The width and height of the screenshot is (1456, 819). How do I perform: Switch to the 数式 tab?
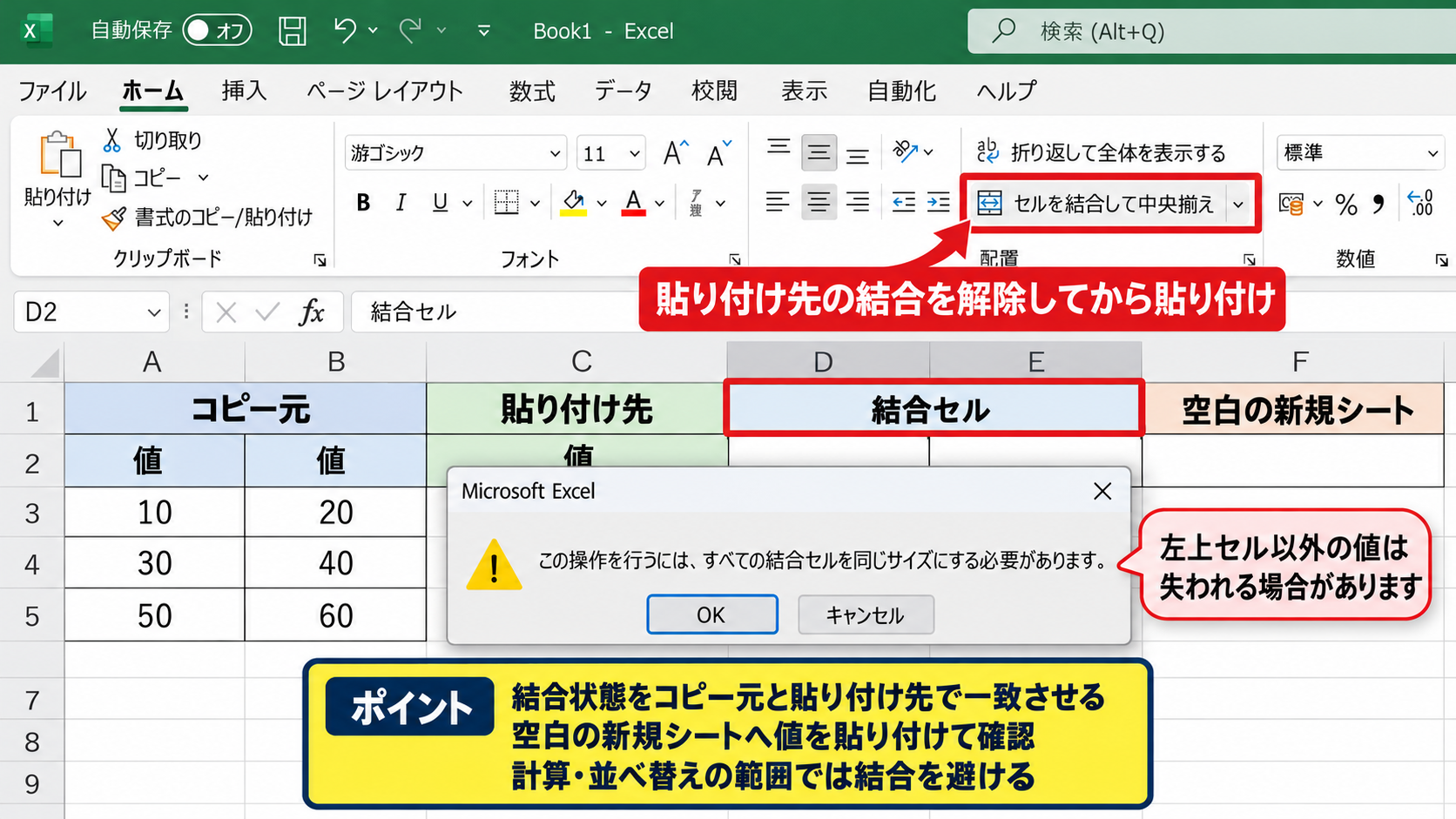(x=532, y=91)
